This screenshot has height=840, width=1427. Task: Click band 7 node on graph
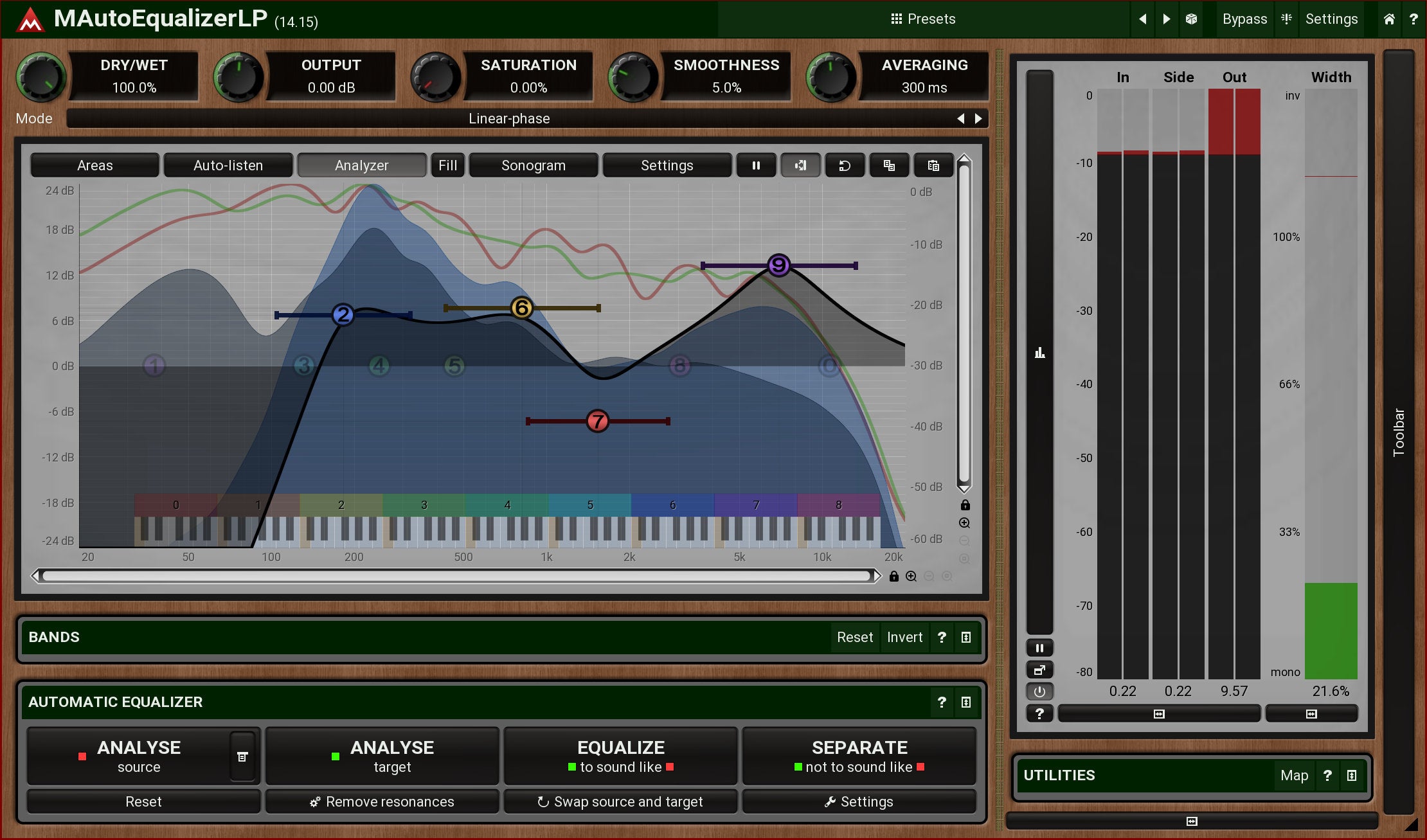(x=597, y=422)
